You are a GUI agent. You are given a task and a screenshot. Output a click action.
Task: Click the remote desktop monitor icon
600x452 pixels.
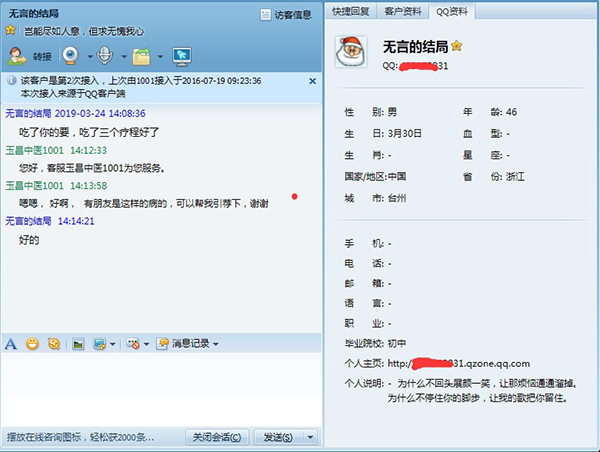click(182, 57)
